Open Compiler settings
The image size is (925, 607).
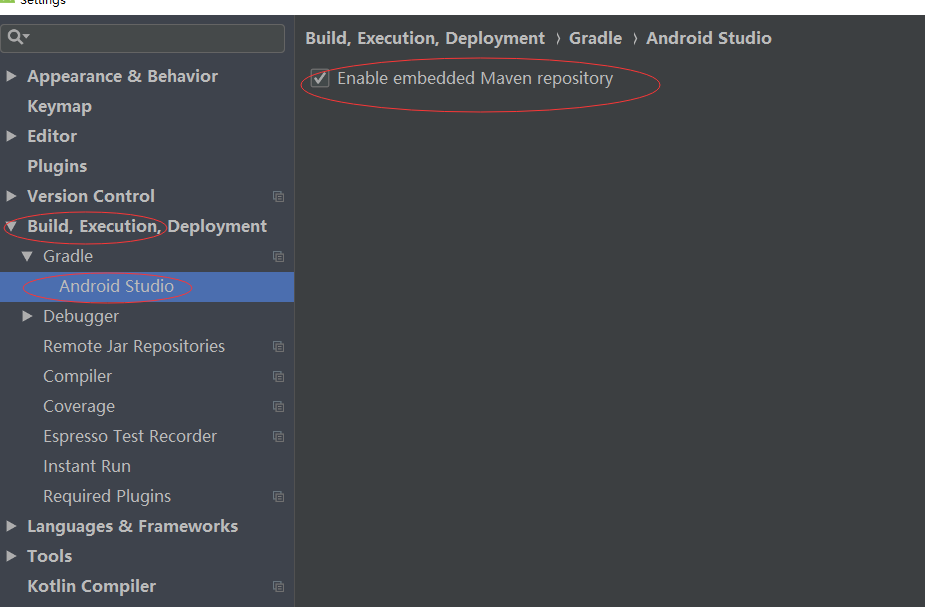point(77,376)
